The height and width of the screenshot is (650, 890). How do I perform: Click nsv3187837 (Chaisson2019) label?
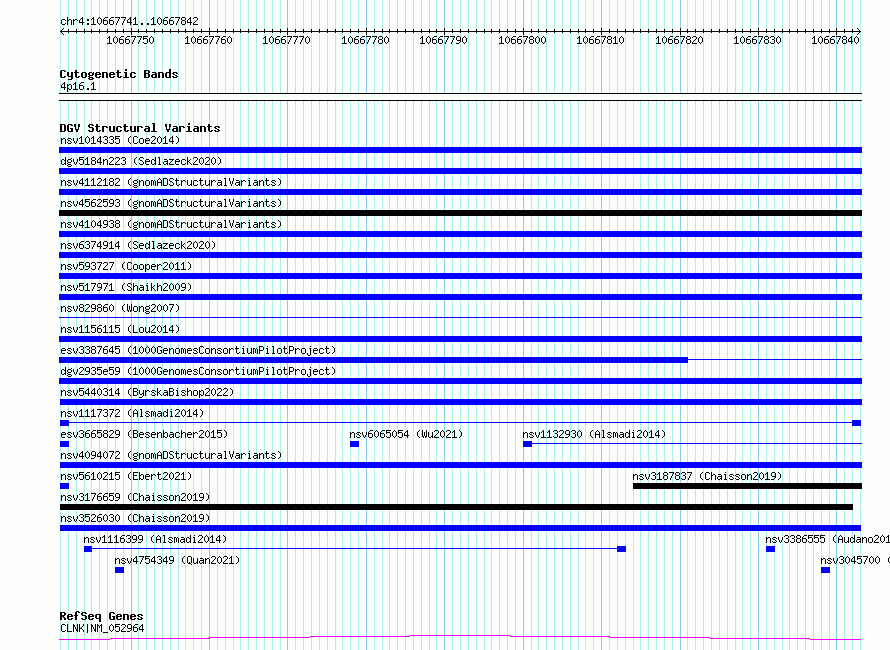coord(707,476)
